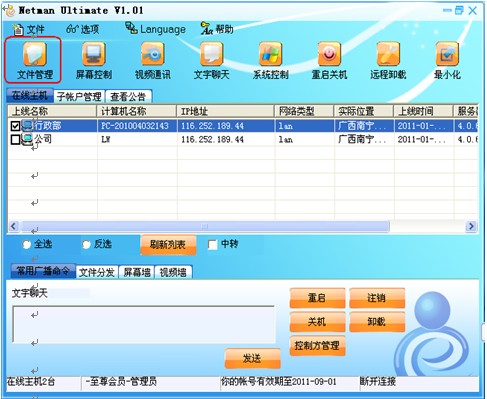Viewport: 487px width, 399px height.
Task: Open the 文件 menu
Action: coord(28,29)
